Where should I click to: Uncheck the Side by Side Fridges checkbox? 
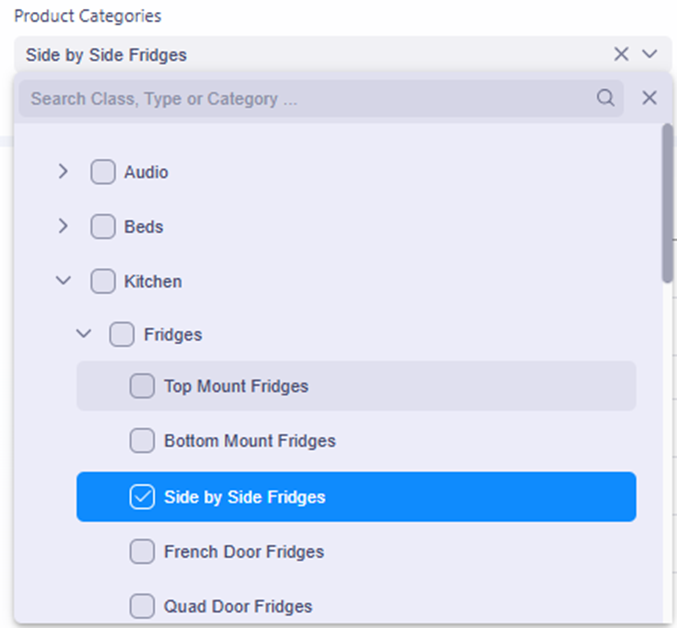point(142,497)
